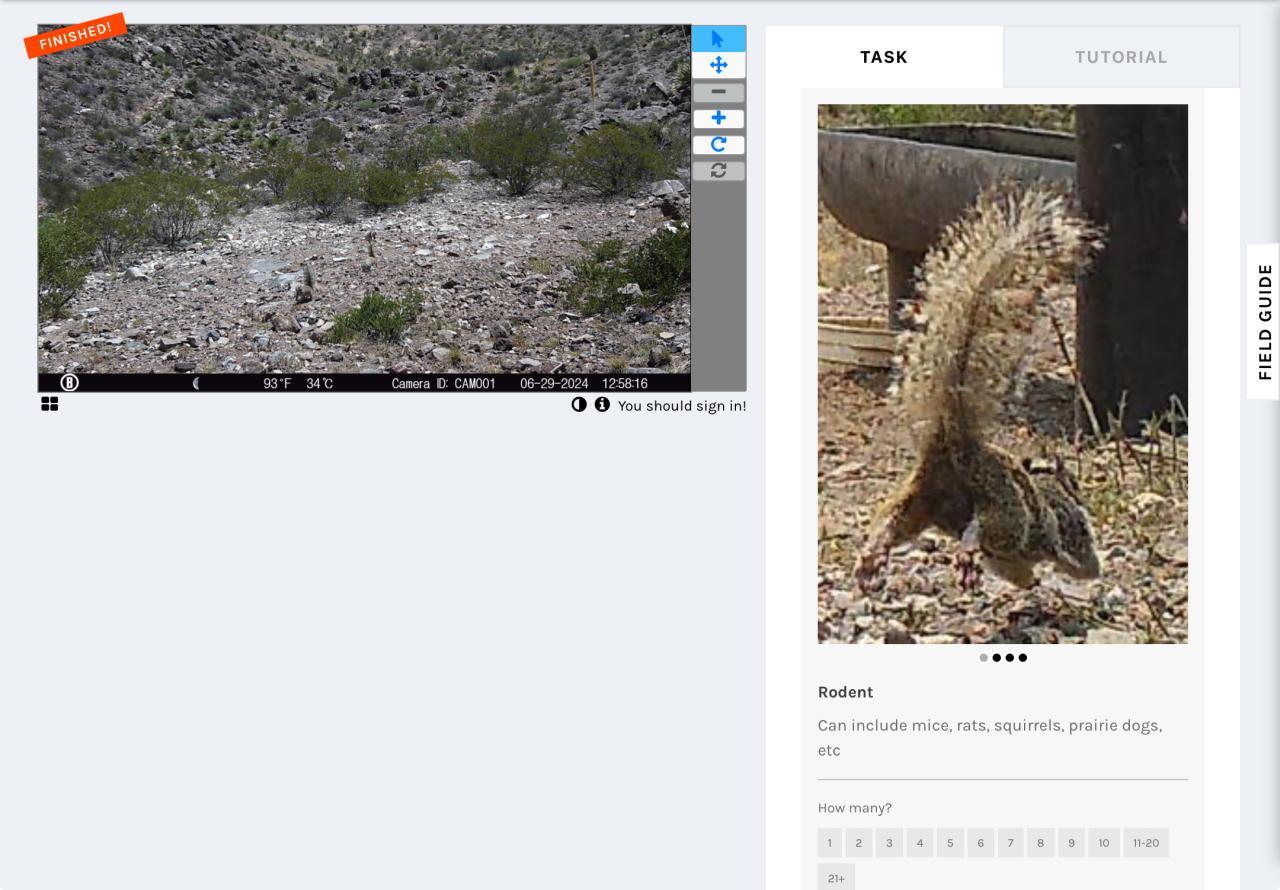Choose count 6 for How many

[980, 843]
